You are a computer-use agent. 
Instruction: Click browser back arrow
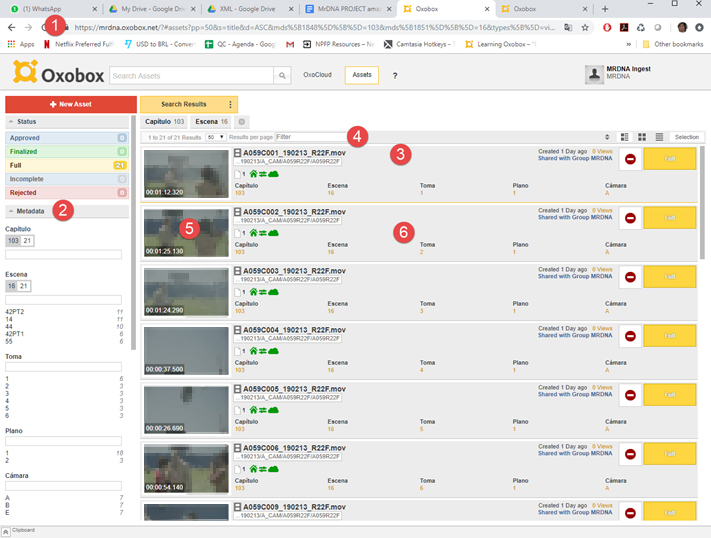coord(11,28)
